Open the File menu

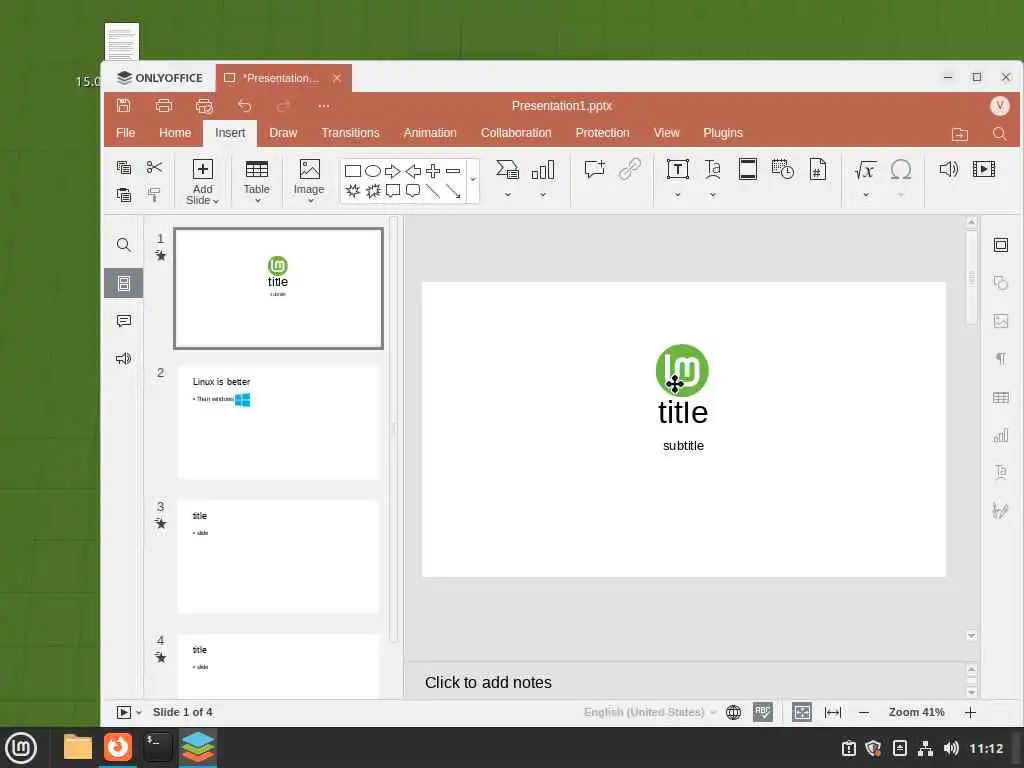click(125, 133)
